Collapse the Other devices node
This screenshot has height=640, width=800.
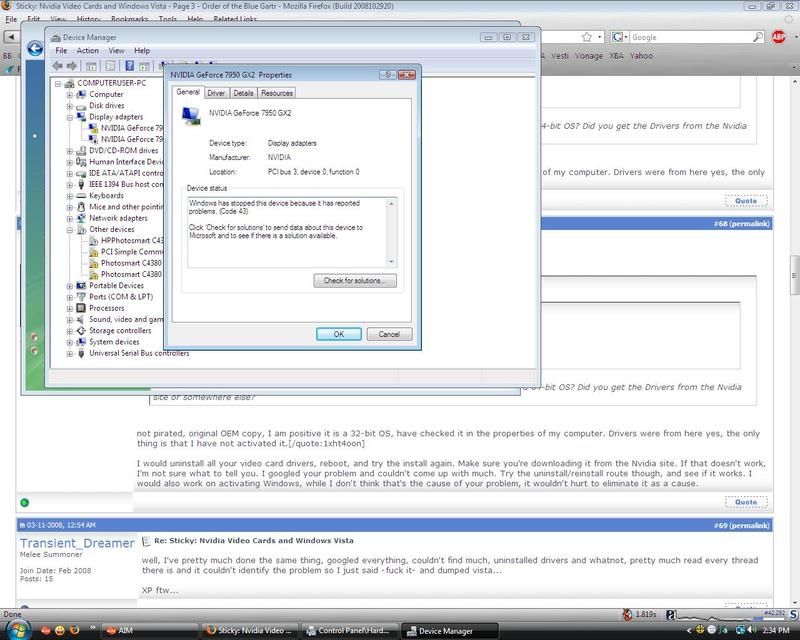69,230
